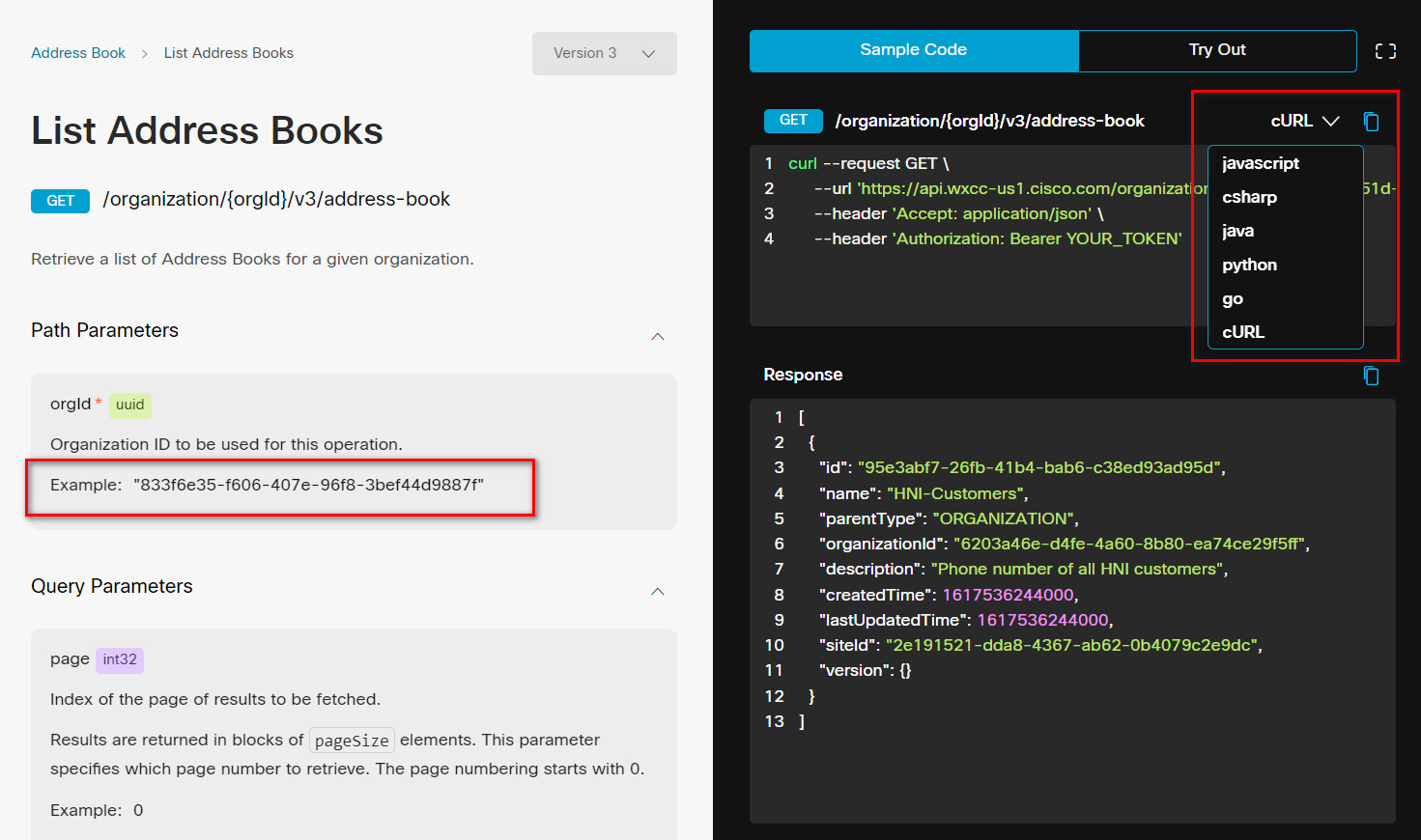Click the orgId parameter name

[71, 404]
